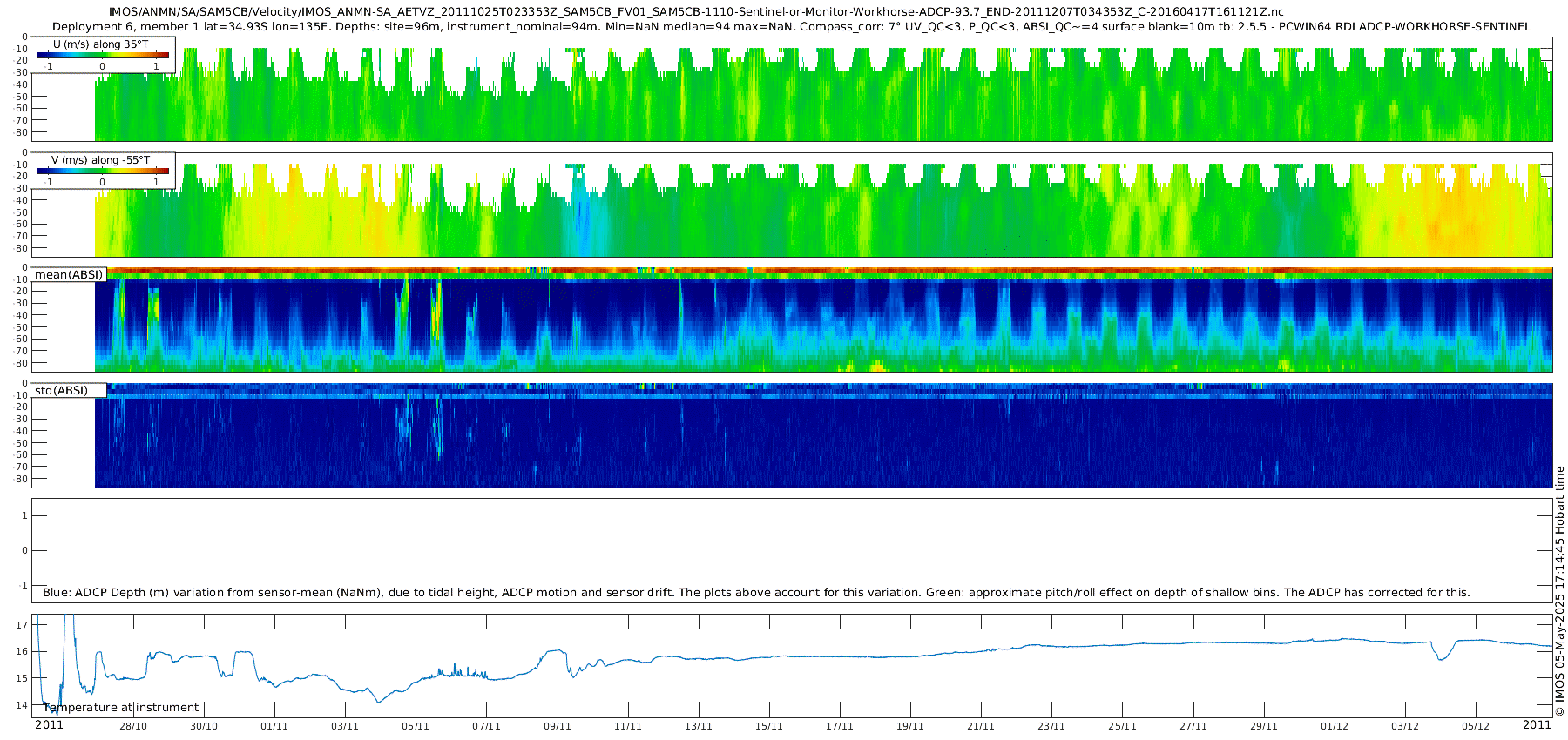
Task: Click the 'U (m/s) along 35°T' label
Action: coord(101,44)
